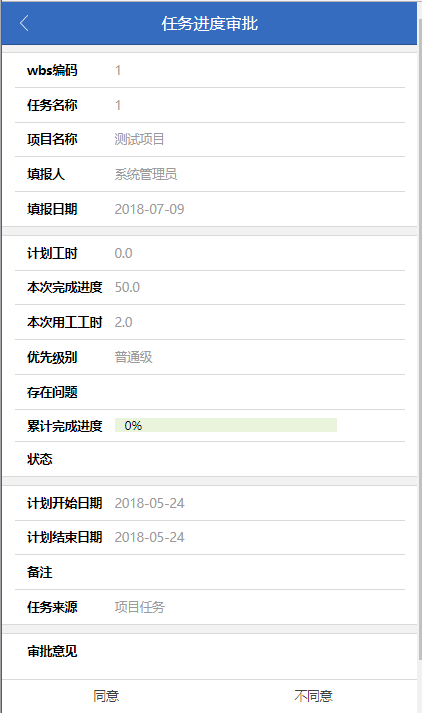Select the 计划工时 value 0.0
Viewport: 422px width, 713px height.
(123, 253)
